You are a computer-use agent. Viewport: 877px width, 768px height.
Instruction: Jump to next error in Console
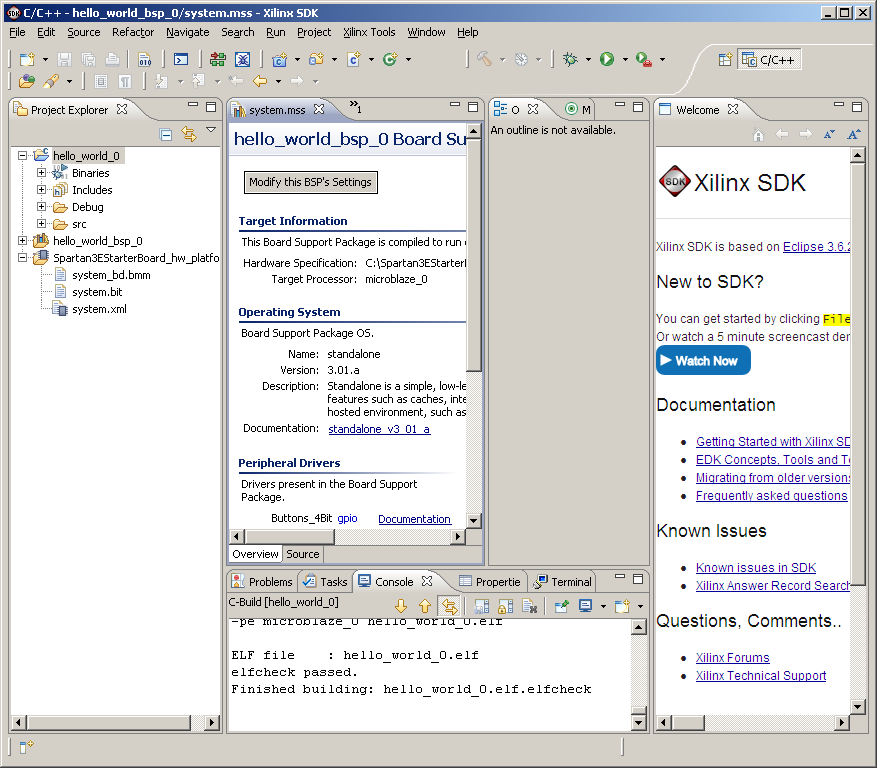401,606
